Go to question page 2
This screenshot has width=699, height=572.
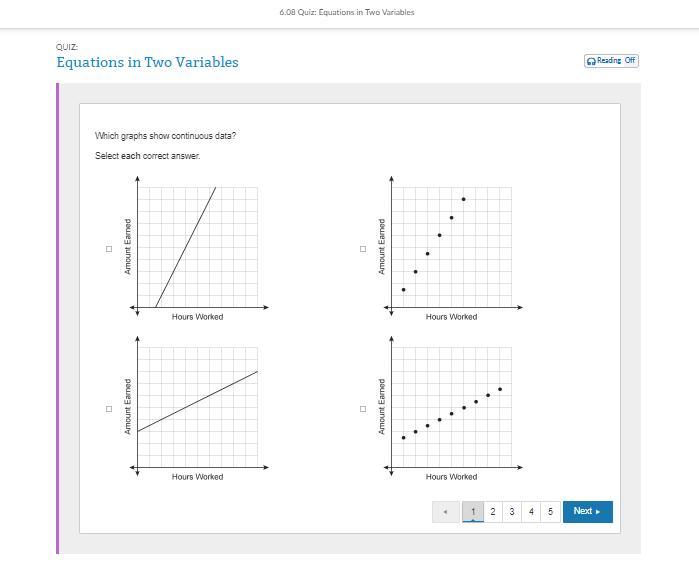point(492,512)
